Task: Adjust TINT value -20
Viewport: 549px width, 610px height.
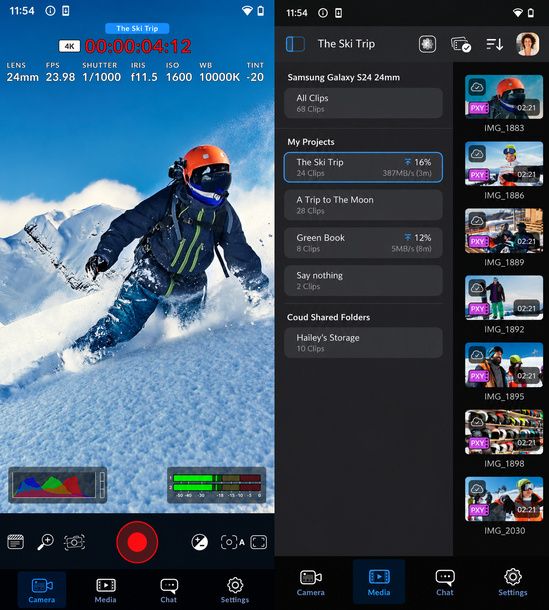Action: (255, 77)
